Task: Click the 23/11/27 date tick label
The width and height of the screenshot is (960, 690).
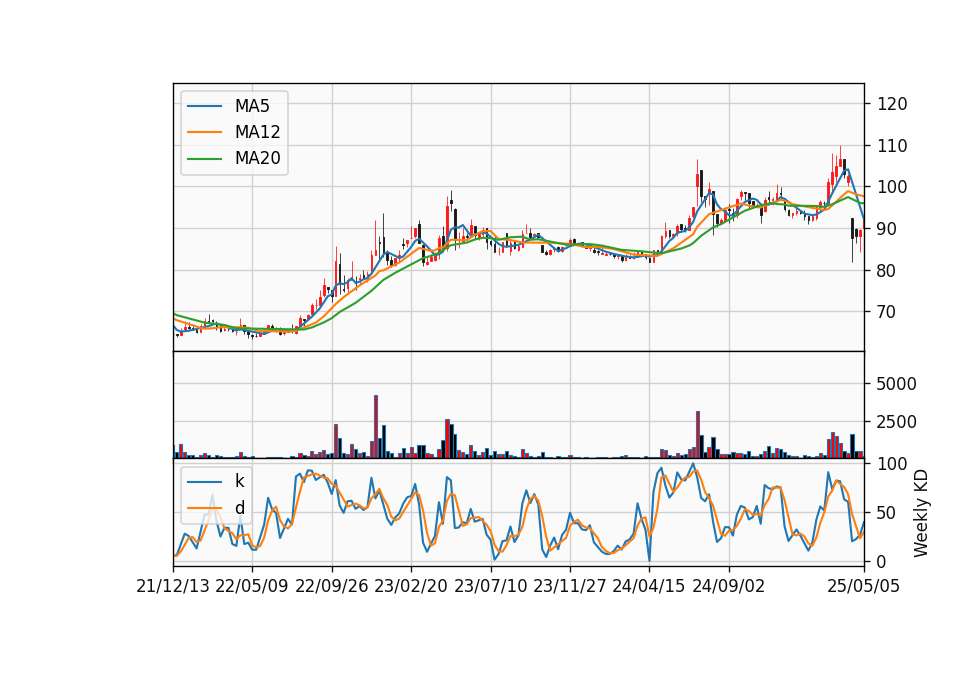Action: point(570,586)
